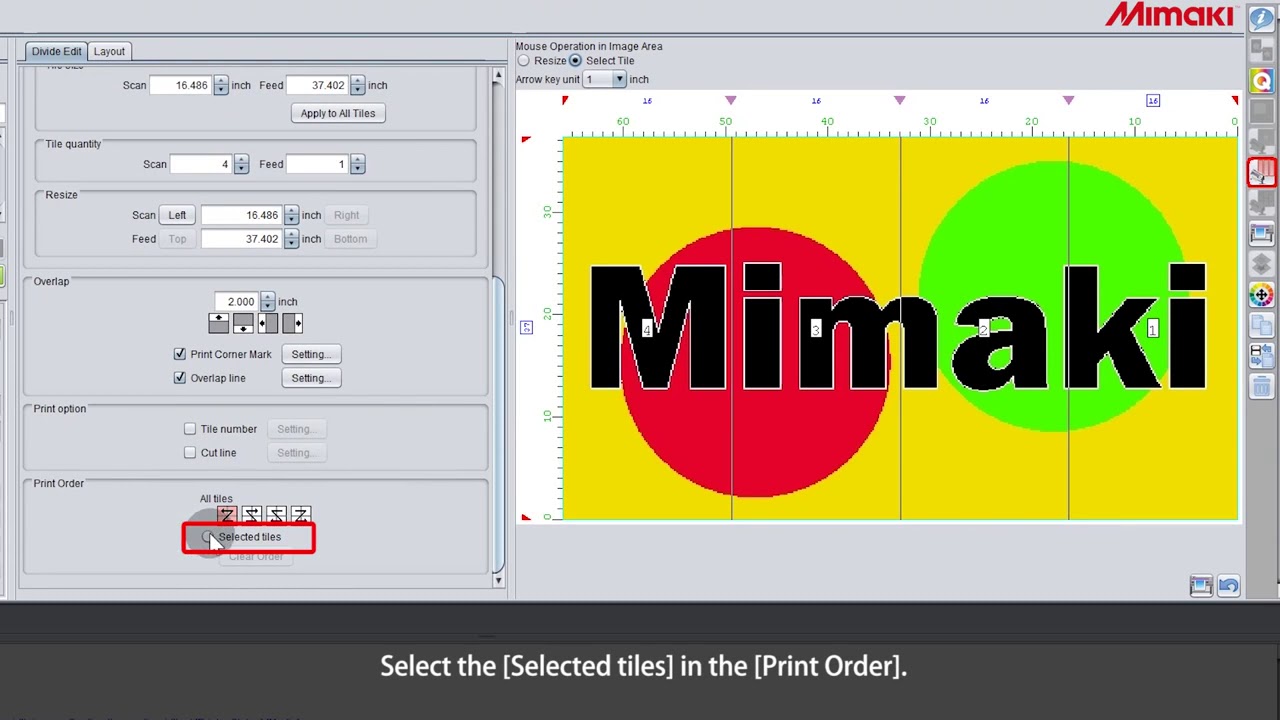Open the job information icon in right toolbar
The image size is (1280, 720).
(x=1261, y=18)
